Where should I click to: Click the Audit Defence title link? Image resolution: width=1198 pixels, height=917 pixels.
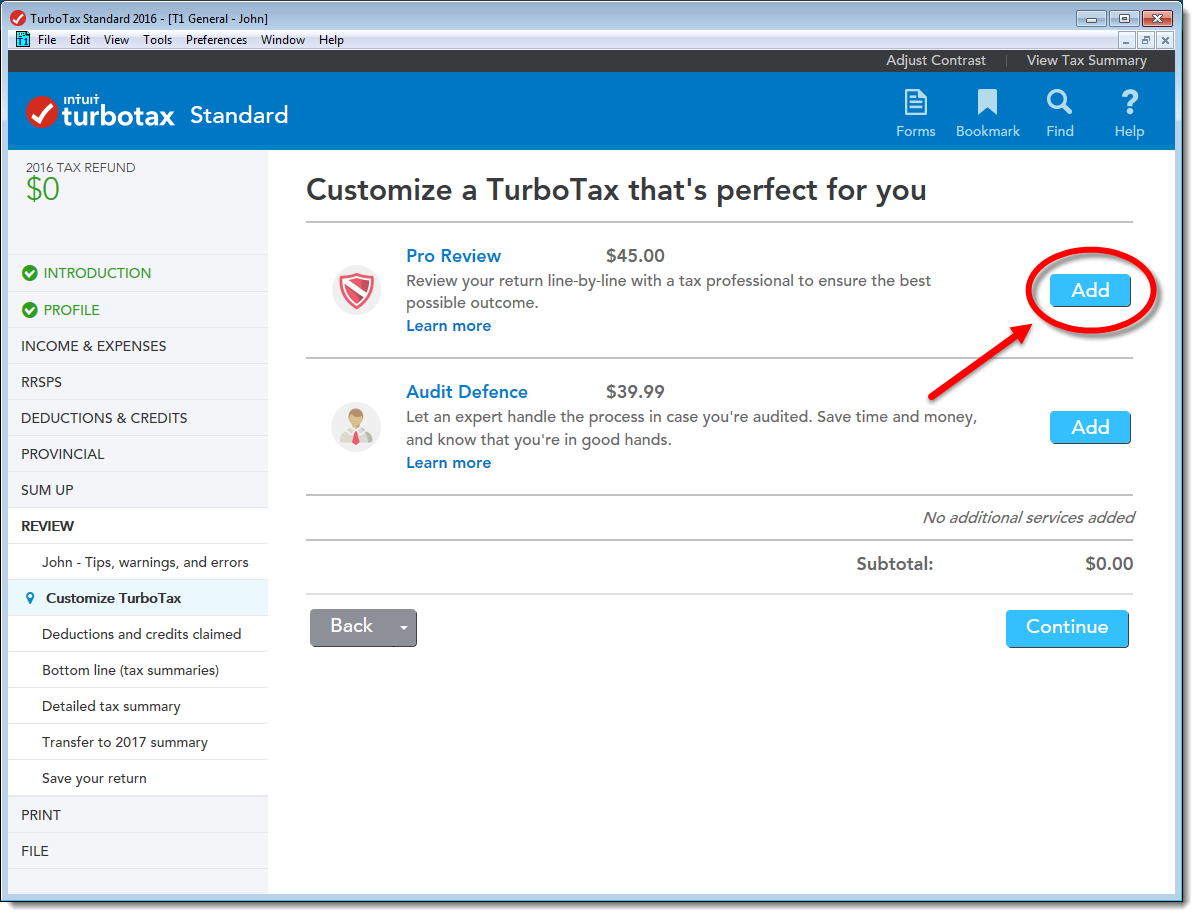pos(467,392)
